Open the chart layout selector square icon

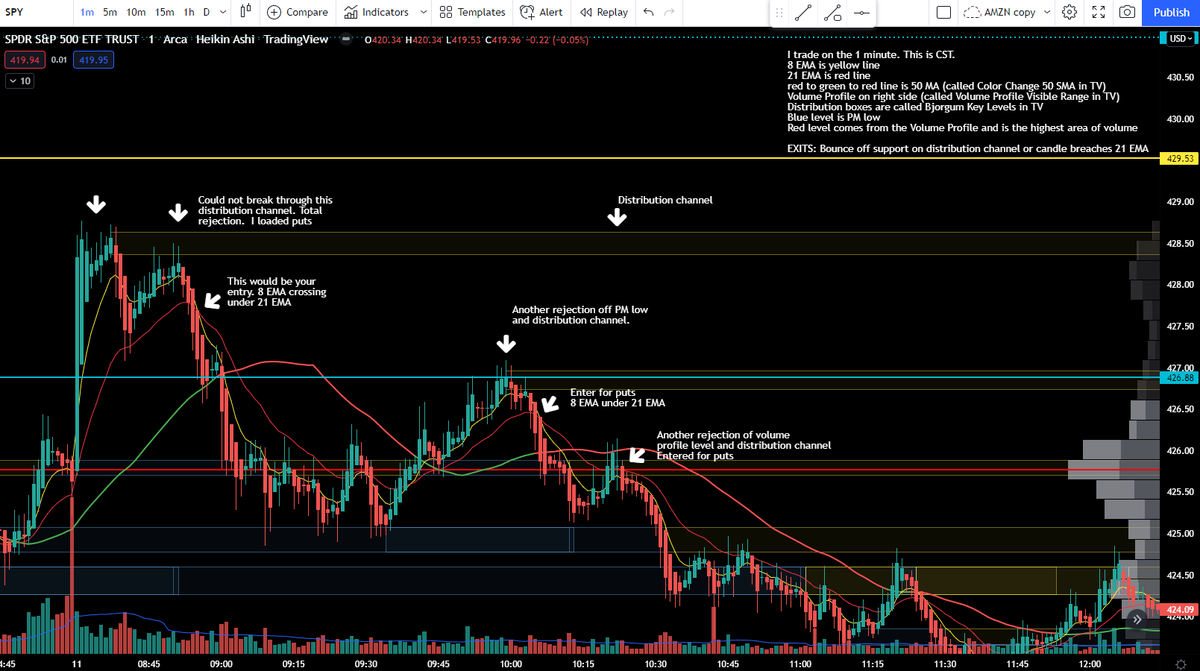coord(944,12)
